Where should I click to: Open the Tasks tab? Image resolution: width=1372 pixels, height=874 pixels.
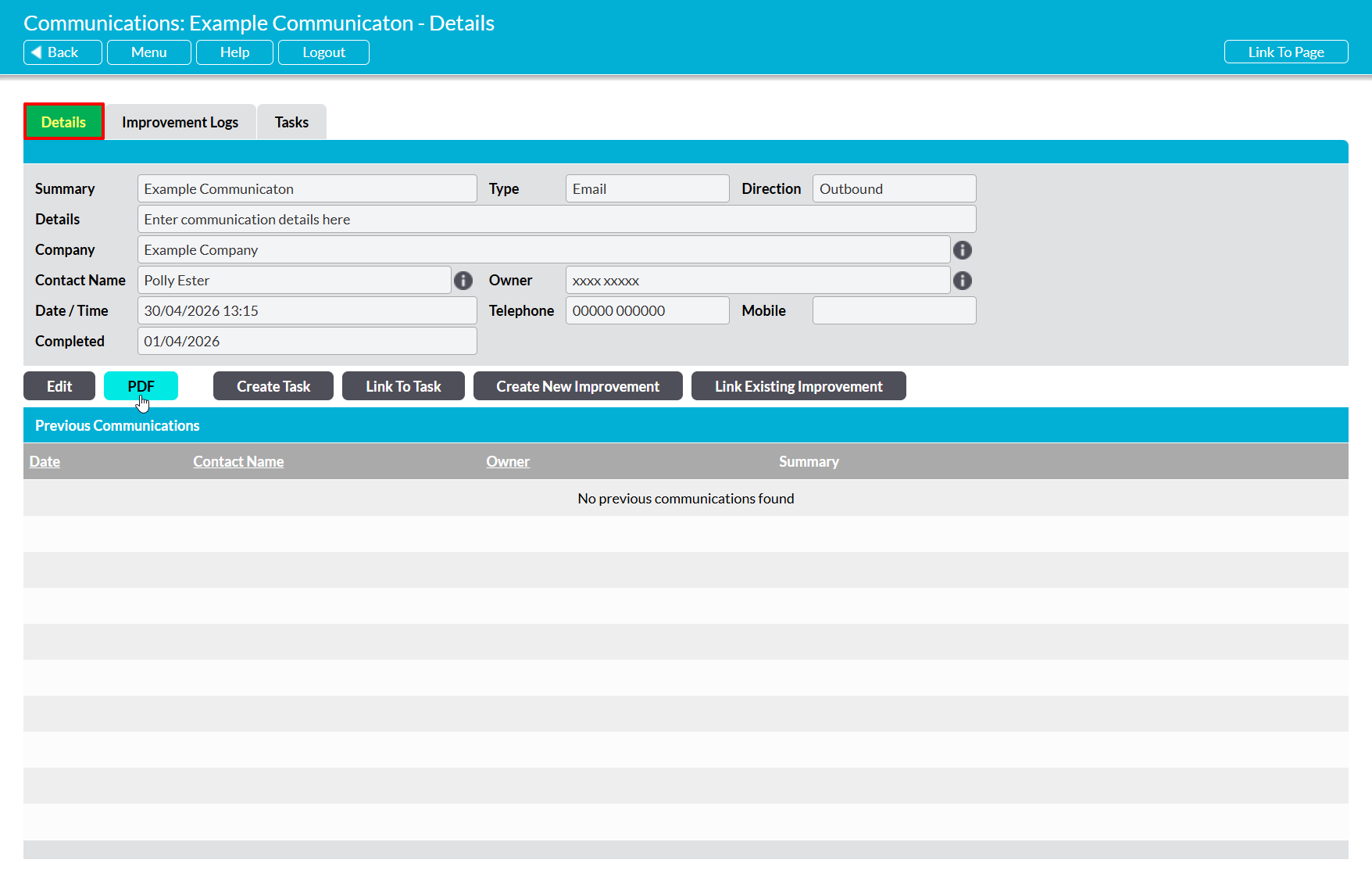(291, 122)
